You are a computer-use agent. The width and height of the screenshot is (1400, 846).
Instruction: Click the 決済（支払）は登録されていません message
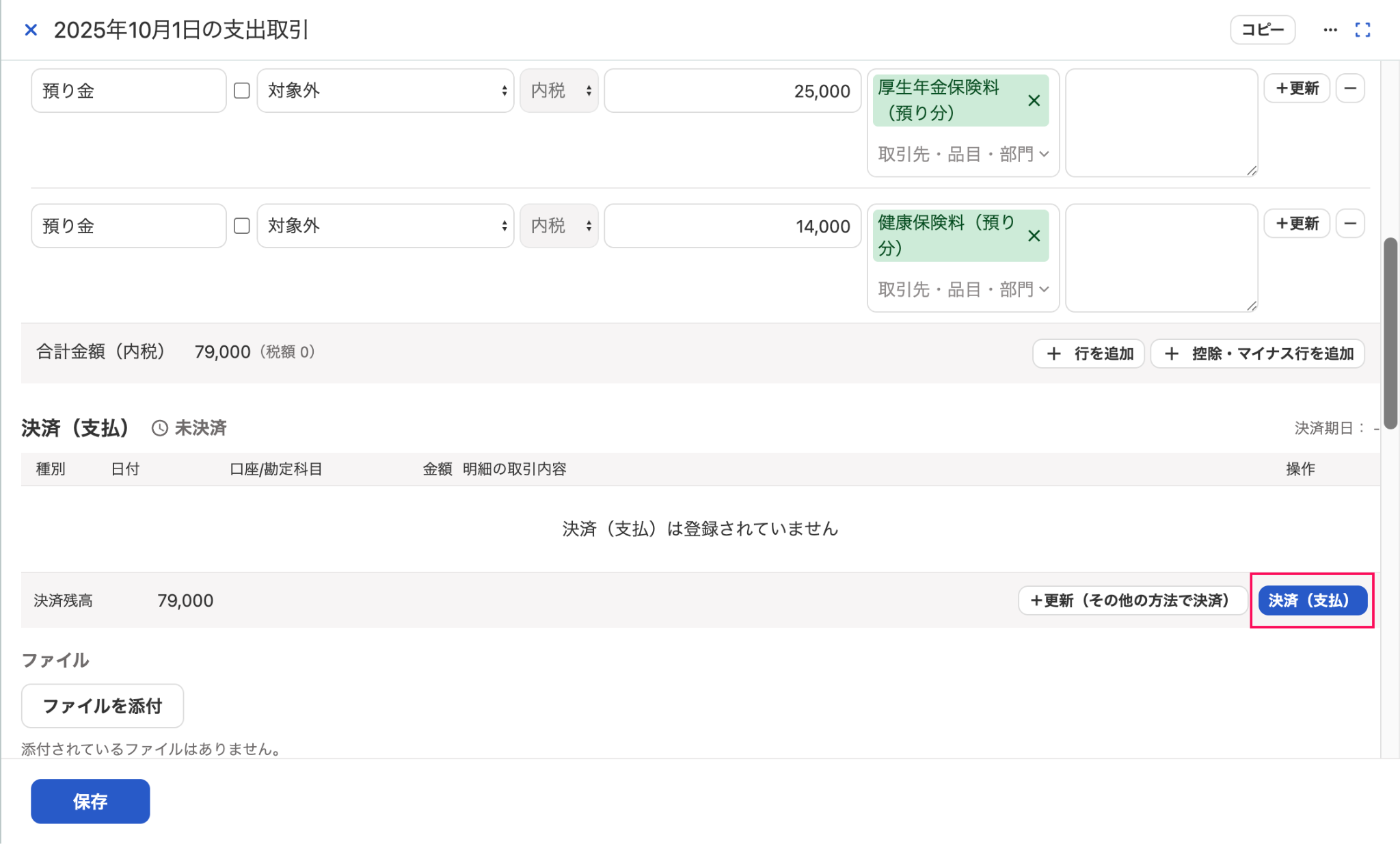click(700, 529)
